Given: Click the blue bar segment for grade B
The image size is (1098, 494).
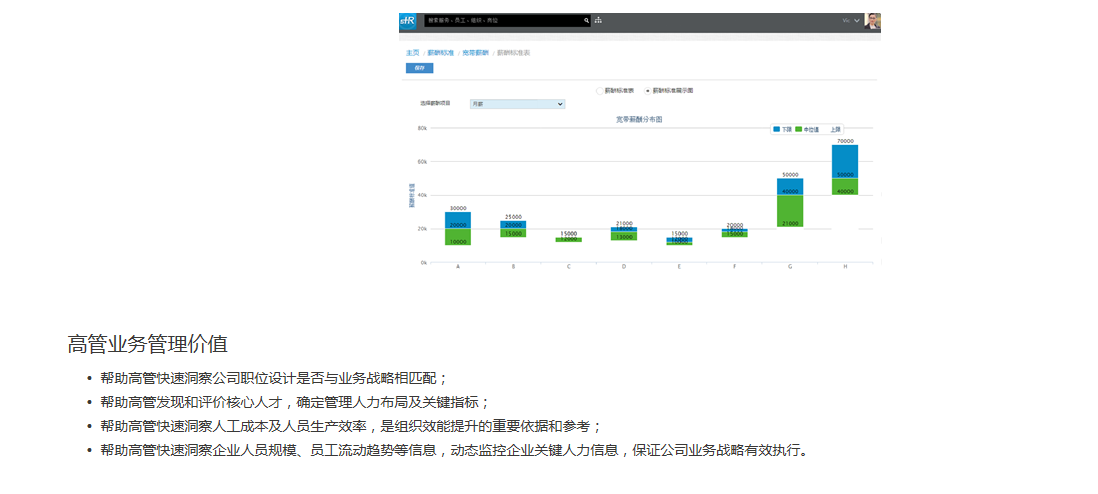Looking at the screenshot, I should tap(513, 224).
